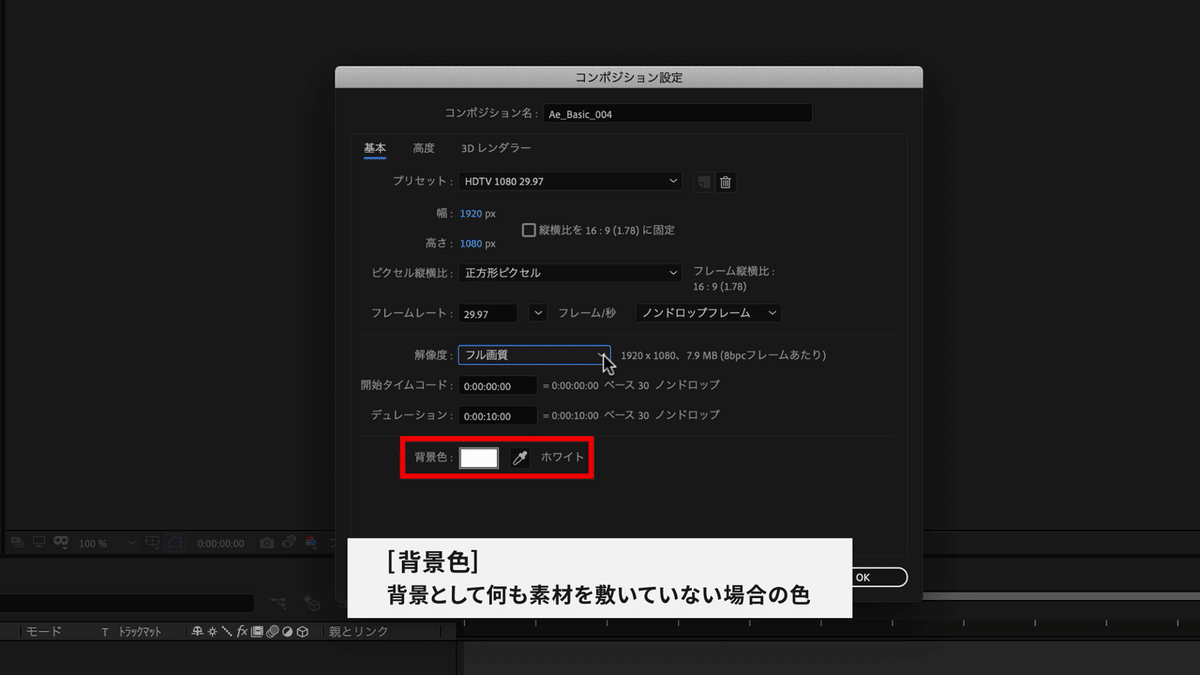Click the composition name input field
The width and height of the screenshot is (1200, 675).
coord(677,112)
